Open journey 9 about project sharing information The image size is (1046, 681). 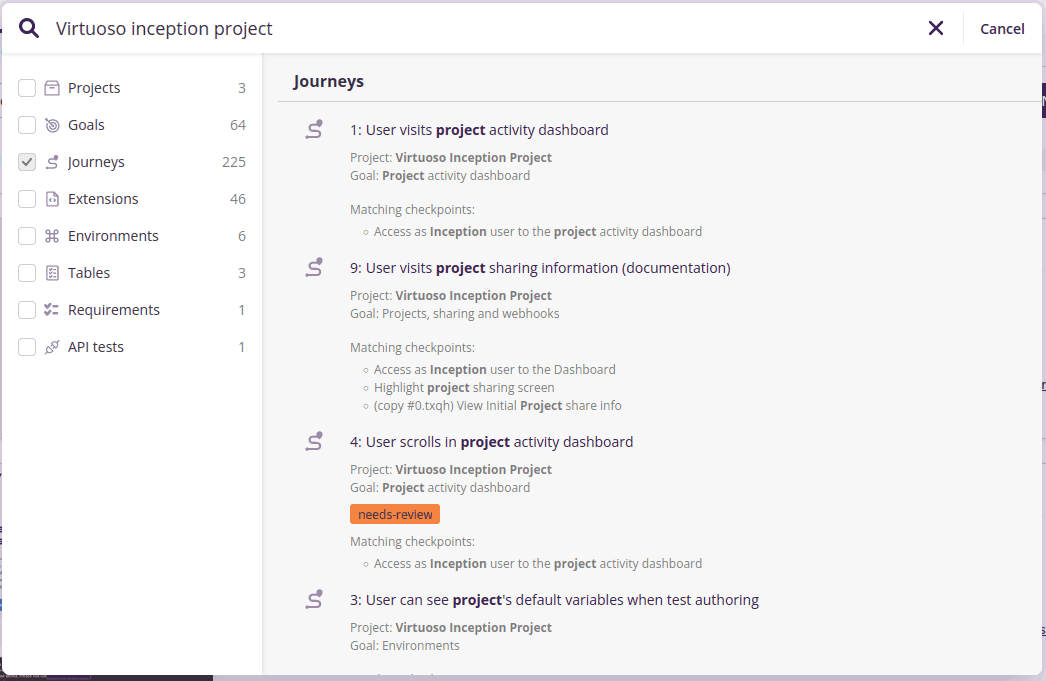(540, 268)
